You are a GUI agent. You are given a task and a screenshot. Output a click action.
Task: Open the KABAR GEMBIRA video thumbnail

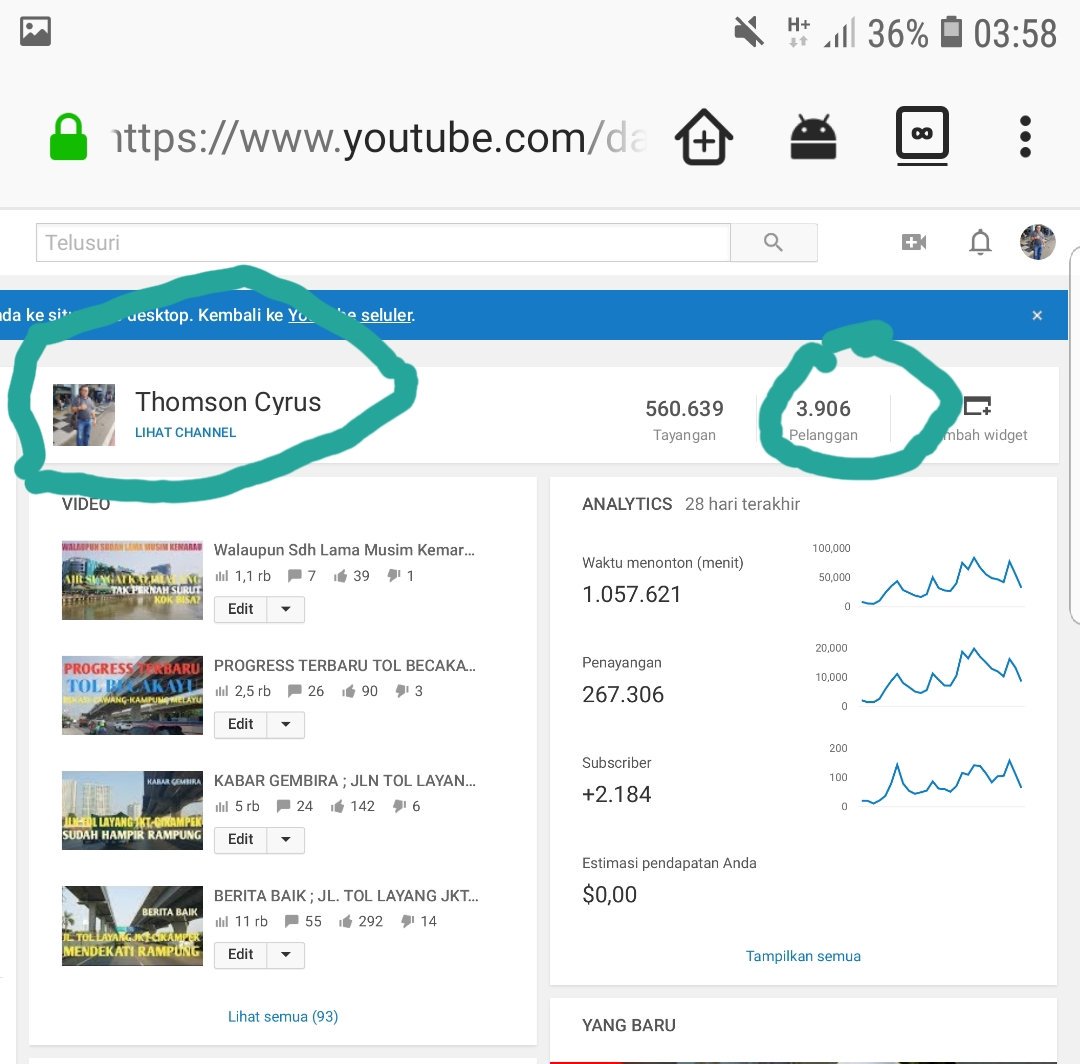click(132, 811)
